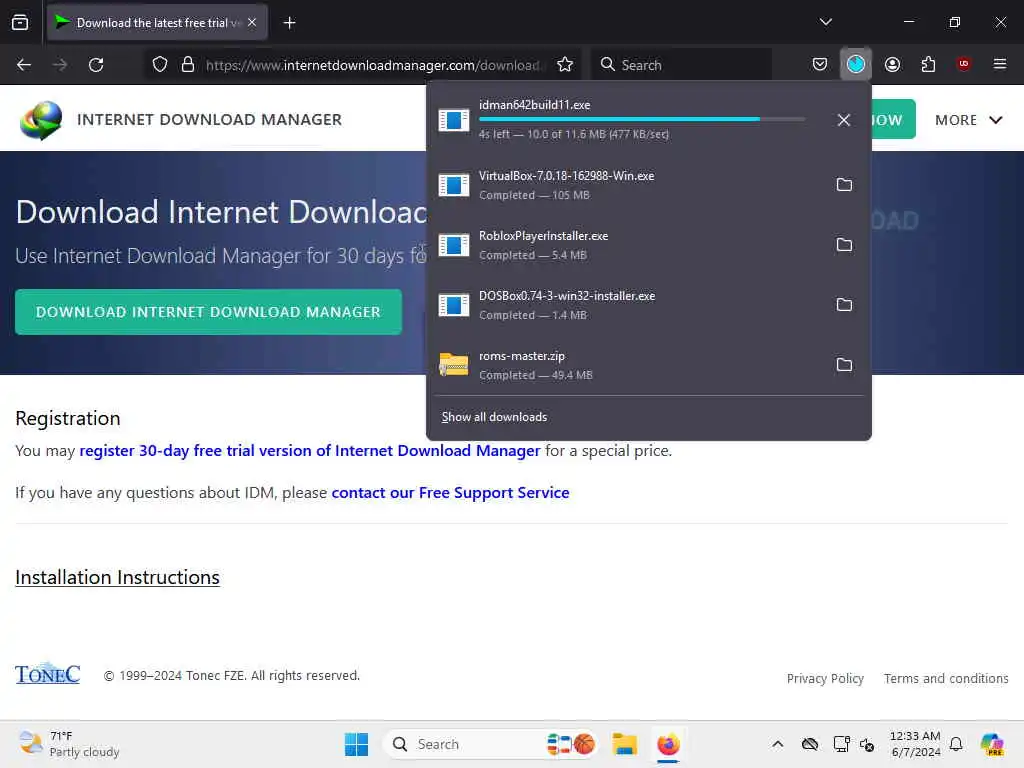Image resolution: width=1024 pixels, height=768 pixels.
Task: Click the RobloxPlayerInstaller.exe file icon
Action: point(454,245)
